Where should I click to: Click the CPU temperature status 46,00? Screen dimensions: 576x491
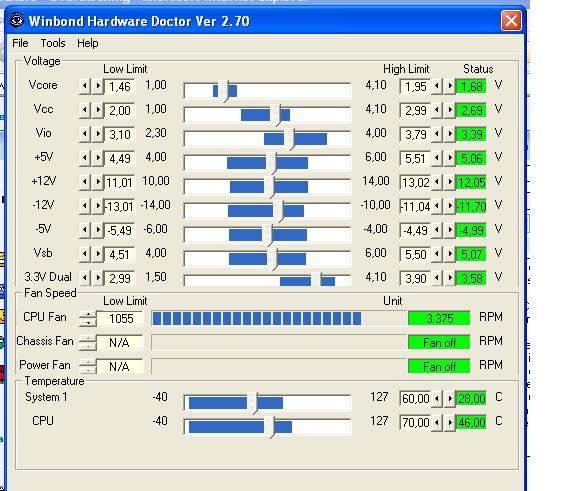coord(471,423)
